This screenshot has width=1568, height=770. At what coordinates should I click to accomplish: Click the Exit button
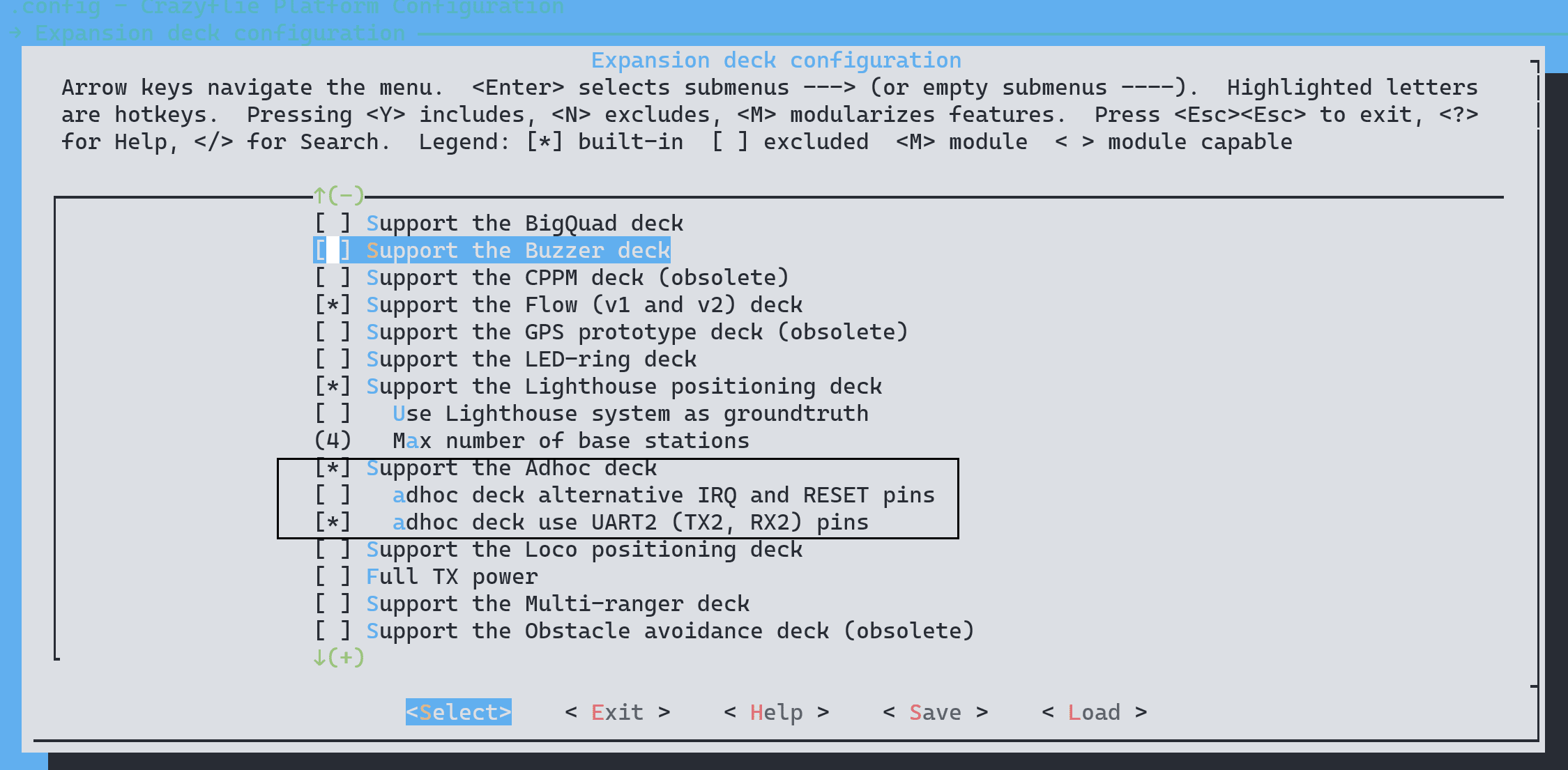[618, 712]
